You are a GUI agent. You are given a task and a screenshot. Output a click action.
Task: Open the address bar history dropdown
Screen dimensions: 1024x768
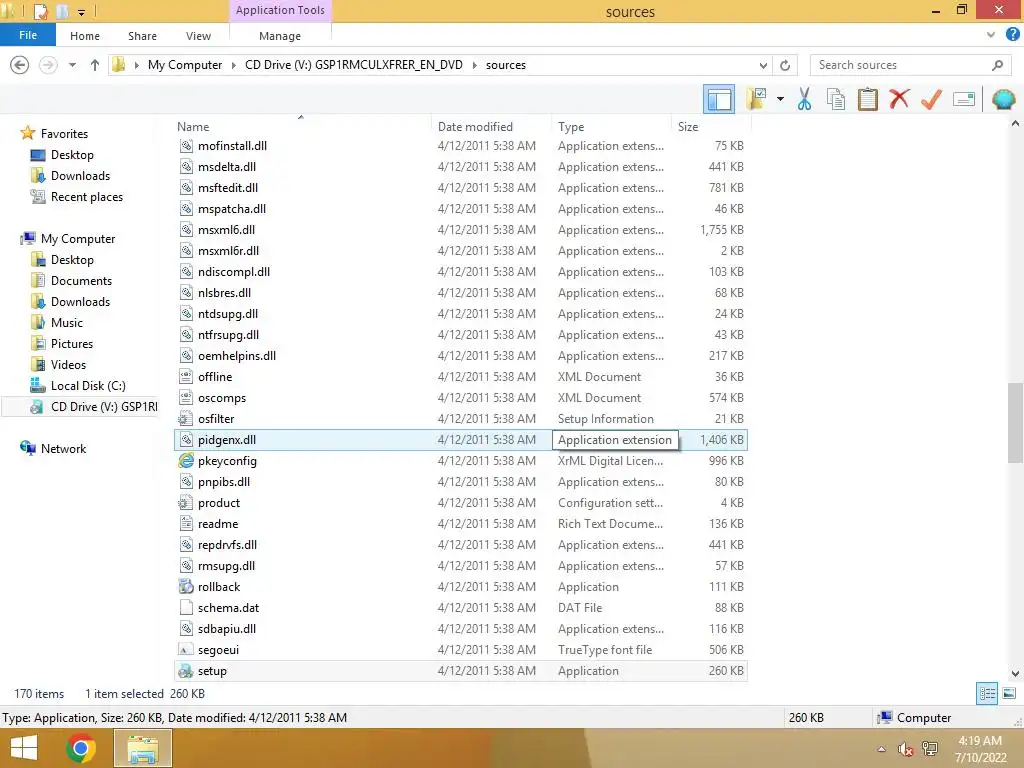click(x=763, y=65)
